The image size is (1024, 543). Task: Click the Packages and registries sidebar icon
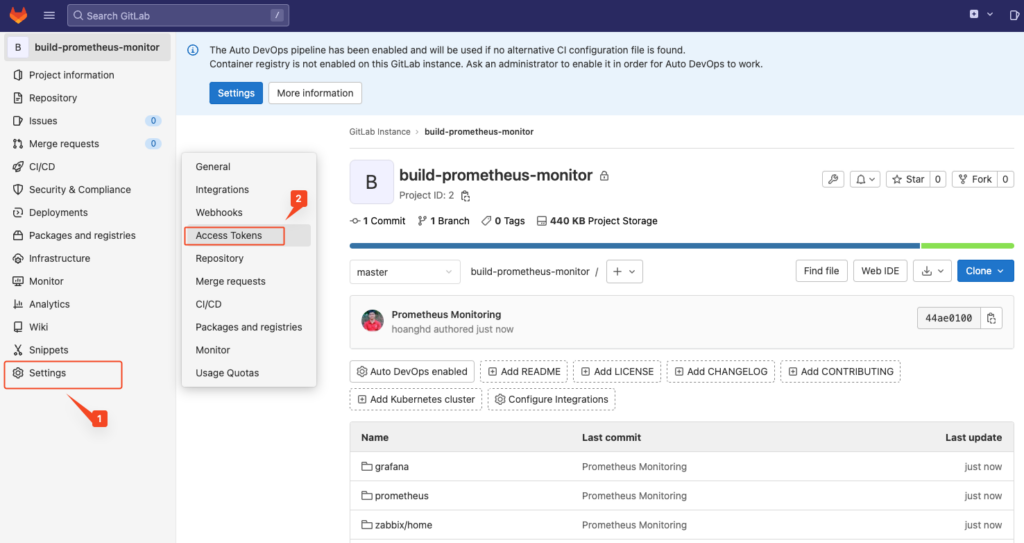(x=18, y=235)
